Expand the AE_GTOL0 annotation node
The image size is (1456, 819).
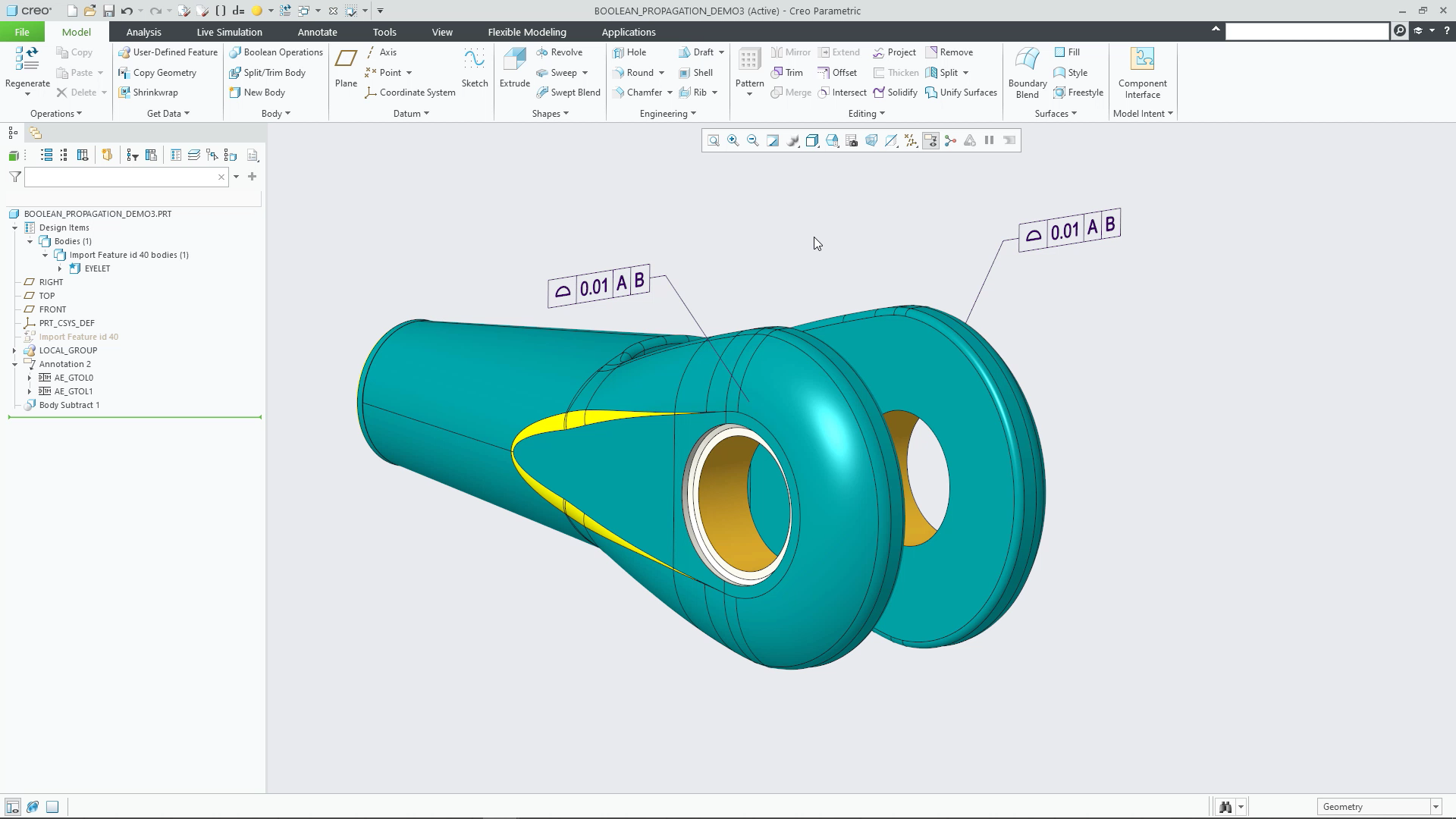point(30,378)
